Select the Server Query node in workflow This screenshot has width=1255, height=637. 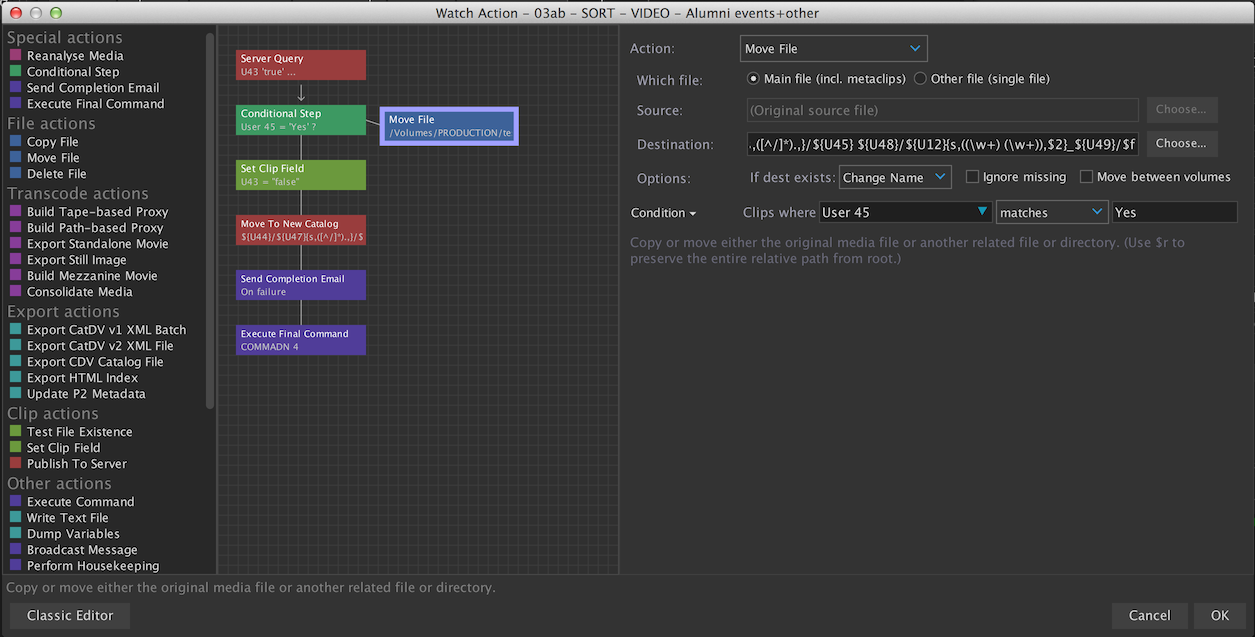tap(301, 65)
